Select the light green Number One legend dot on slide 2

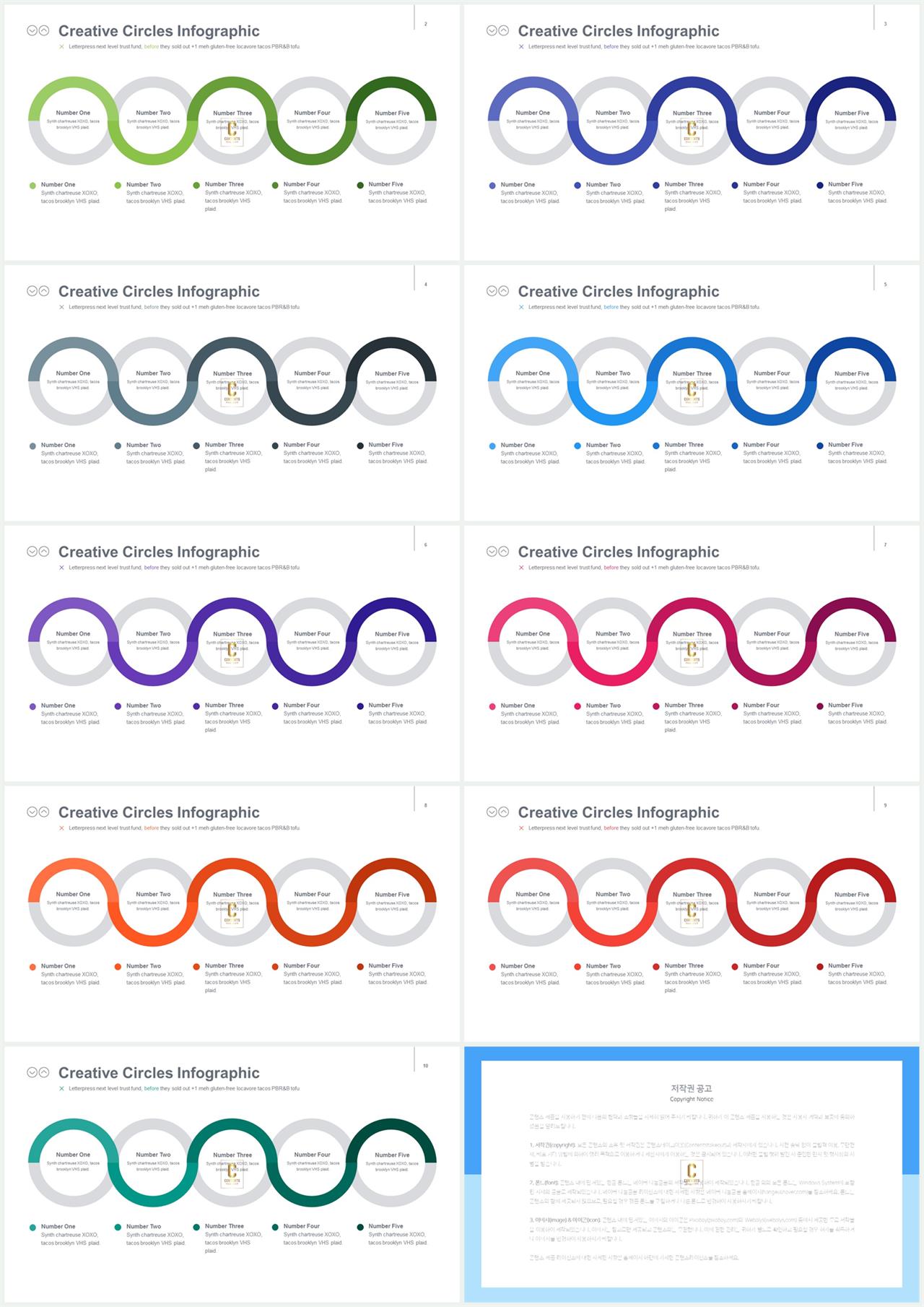coord(32,186)
